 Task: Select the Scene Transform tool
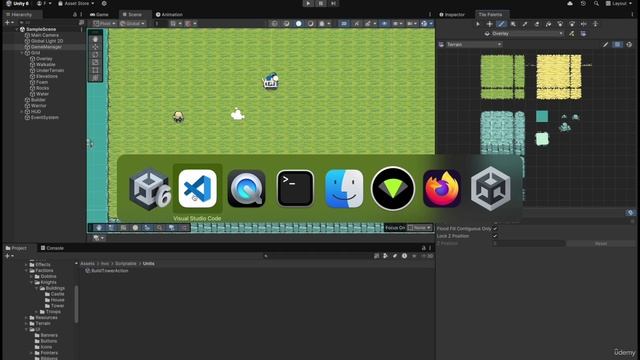pos(95,78)
